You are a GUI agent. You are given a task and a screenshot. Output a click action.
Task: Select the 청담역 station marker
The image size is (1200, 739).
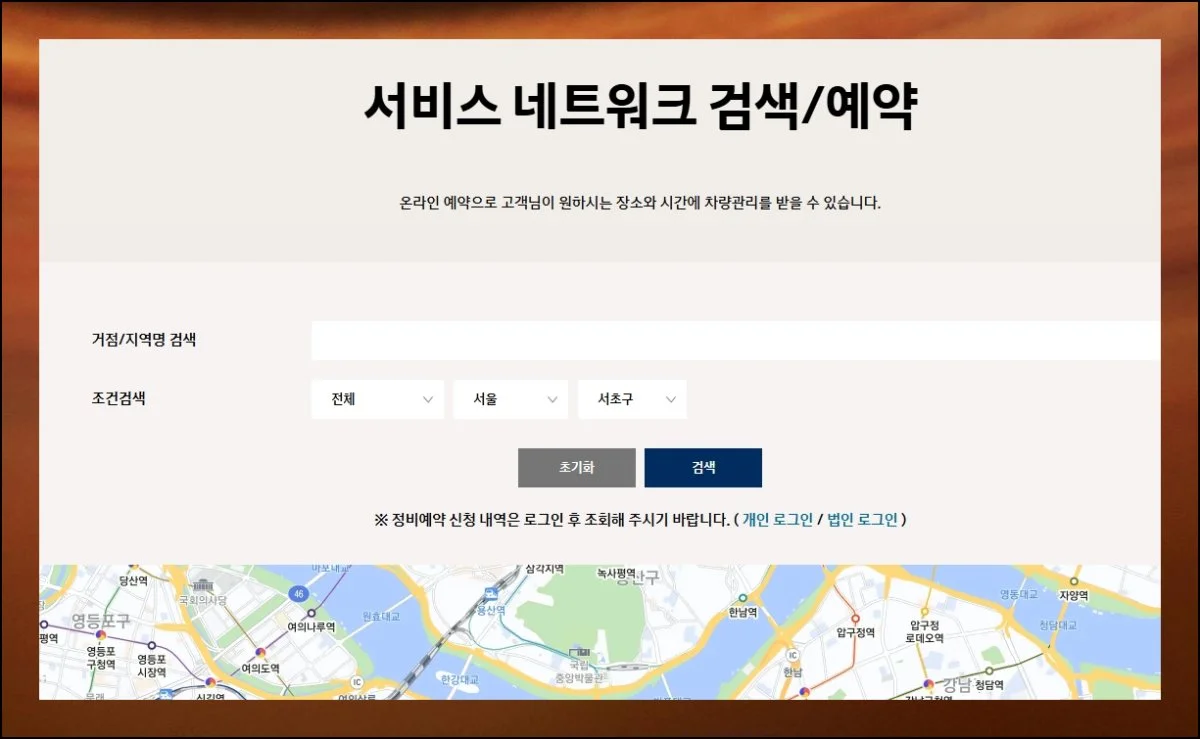[988, 671]
